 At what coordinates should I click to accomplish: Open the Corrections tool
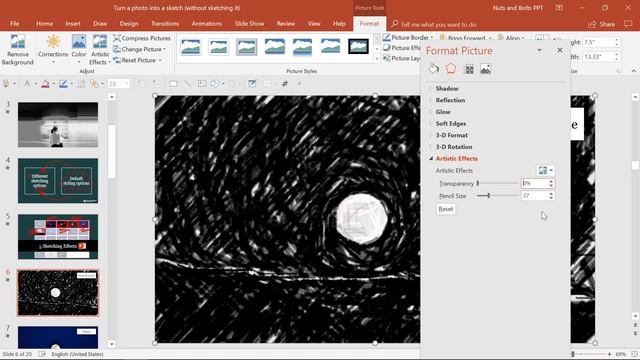53,50
